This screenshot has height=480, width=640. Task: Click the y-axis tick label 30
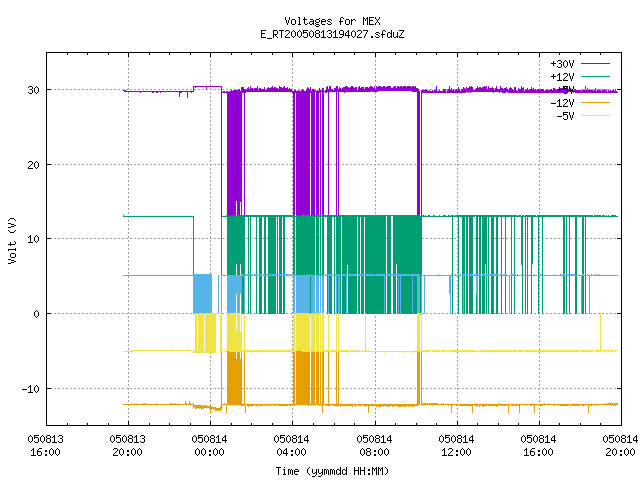pos(33,90)
